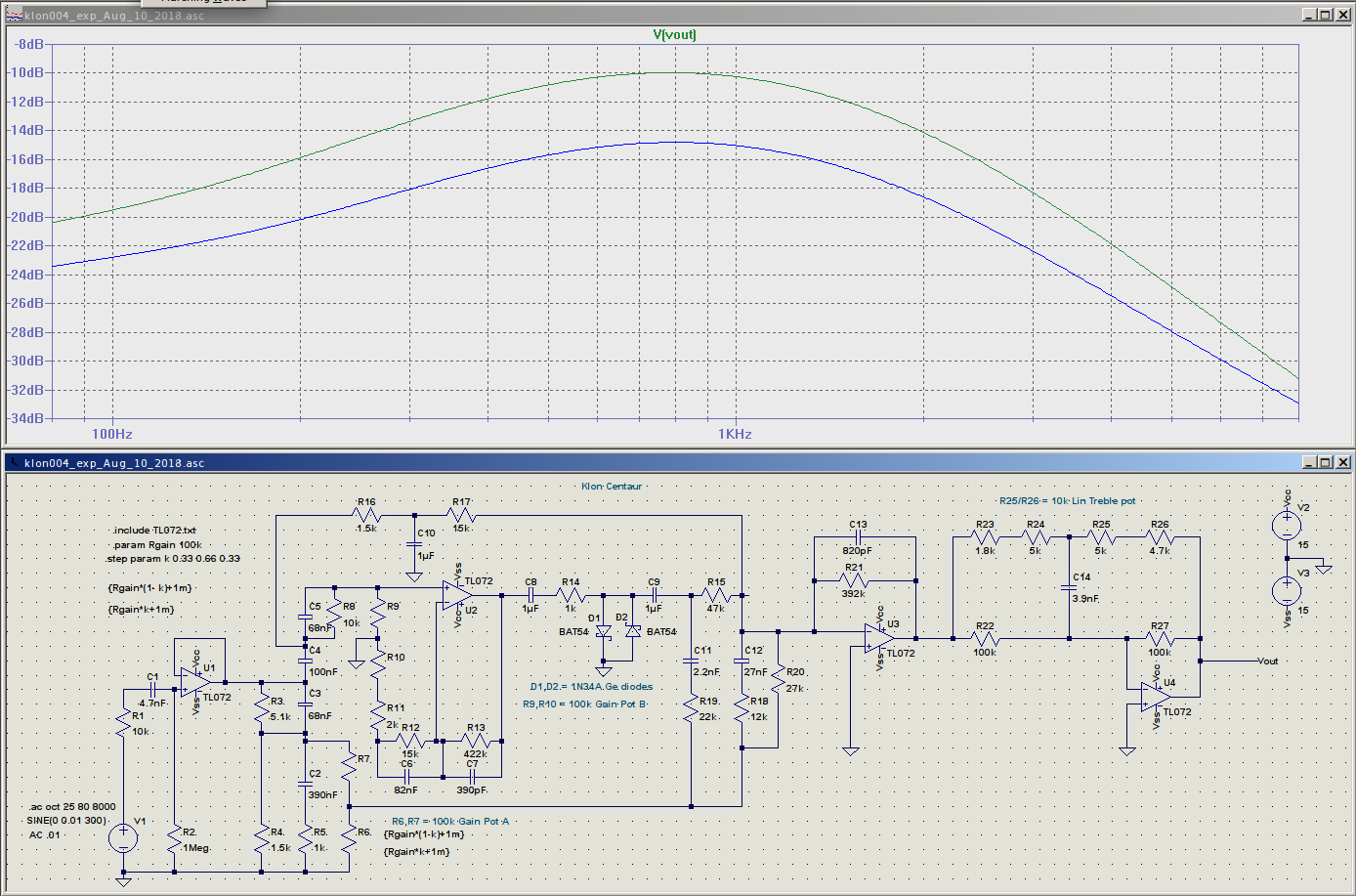Select resistor R15 47k symbol
The height and width of the screenshot is (896, 1356).
(x=716, y=595)
